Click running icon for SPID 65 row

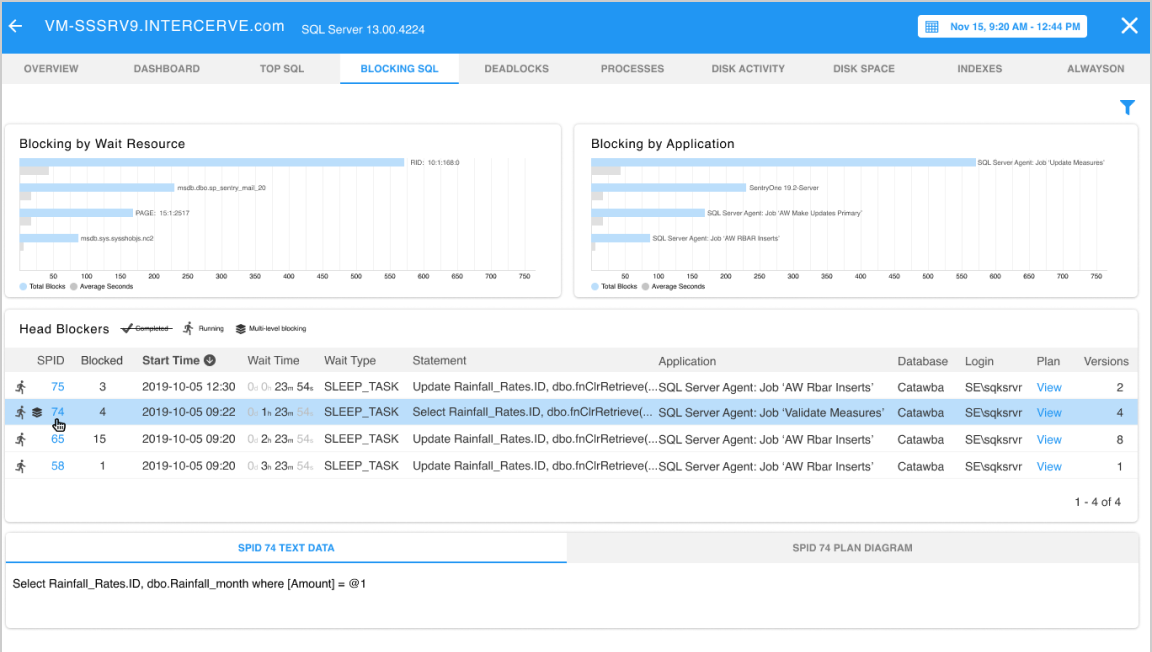(20, 439)
